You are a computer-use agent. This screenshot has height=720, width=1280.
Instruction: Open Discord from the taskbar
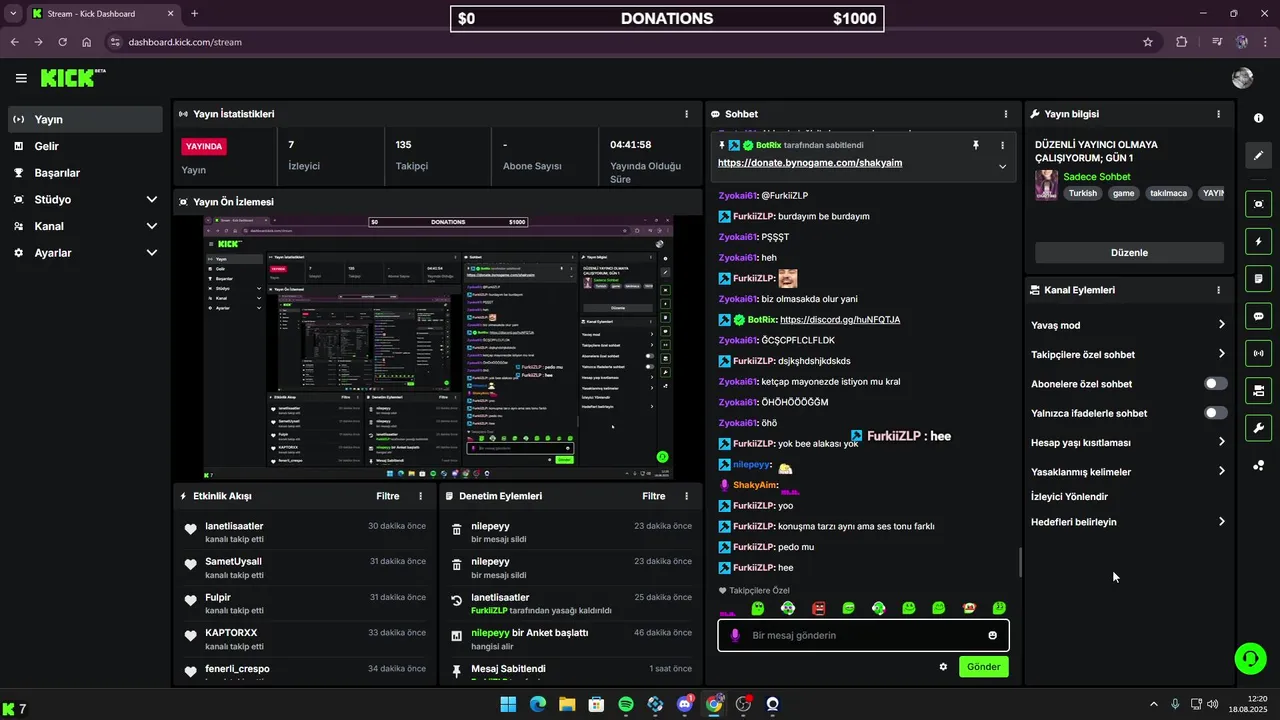pyautogui.click(x=685, y=704)
